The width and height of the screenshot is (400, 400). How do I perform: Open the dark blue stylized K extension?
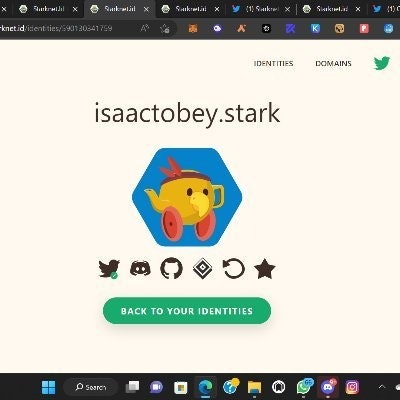coord(290,29)
